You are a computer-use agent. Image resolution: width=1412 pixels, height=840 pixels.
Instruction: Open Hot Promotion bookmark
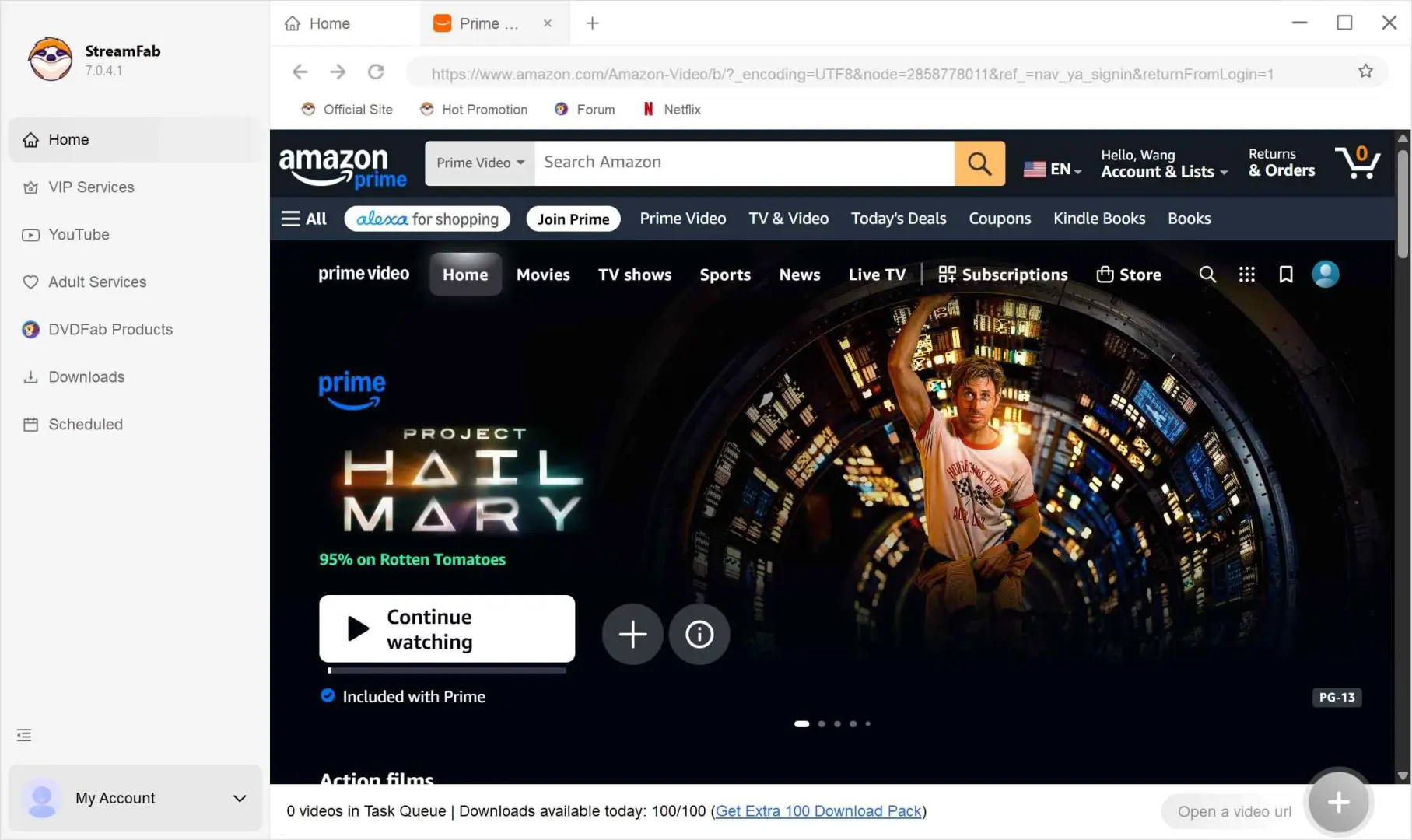(473, 110)
